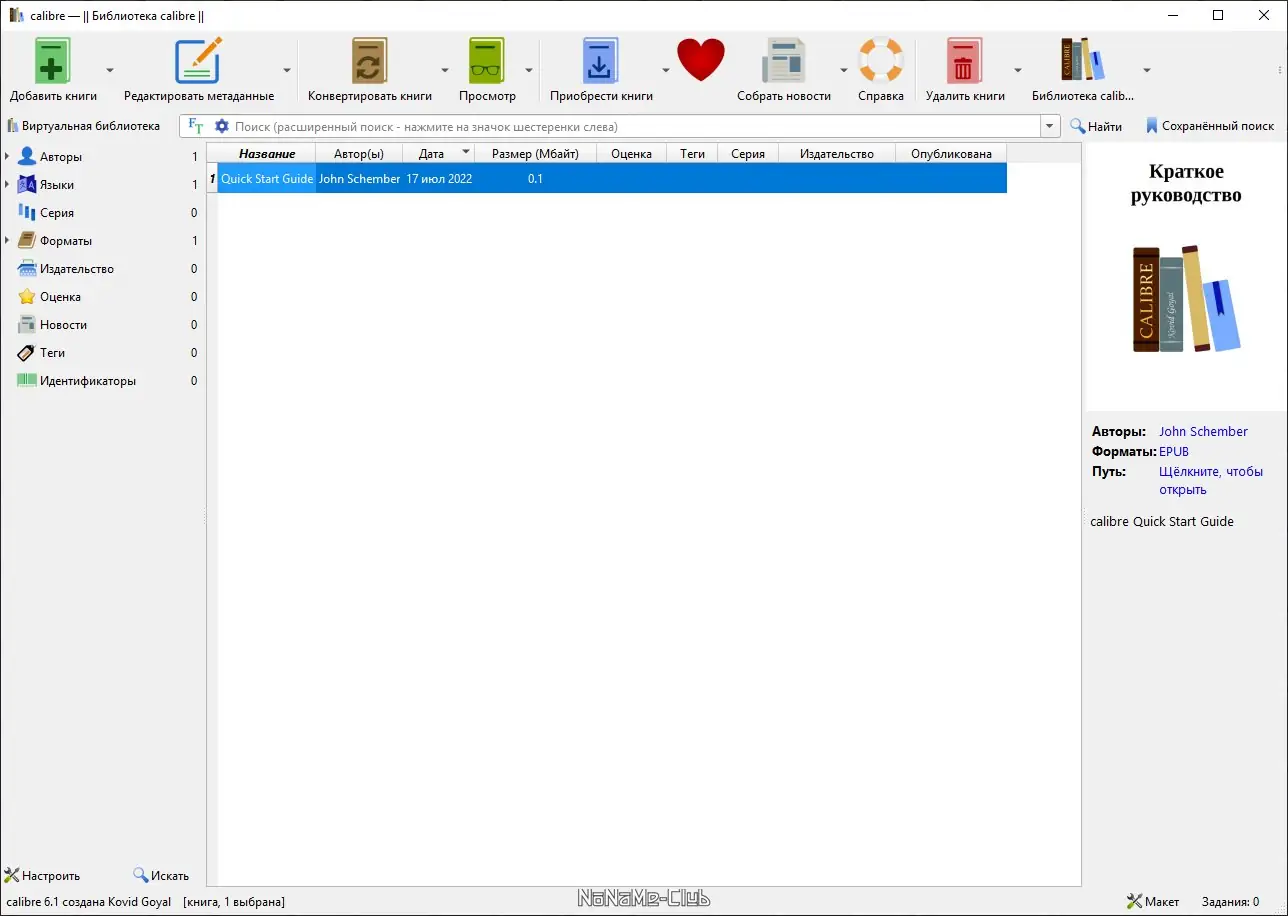This screenshot has width=1288, height=916.
Task: Open the Get books dropdown arrow
Action: click(x=665, y=70)
